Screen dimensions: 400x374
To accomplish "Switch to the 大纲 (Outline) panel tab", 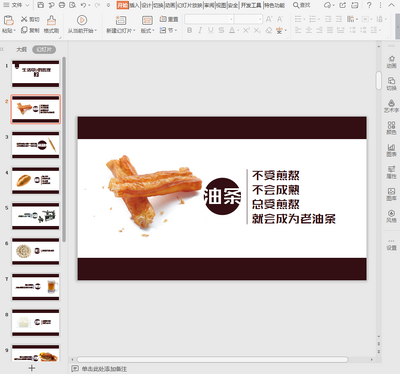I will [x=22, y=50].
